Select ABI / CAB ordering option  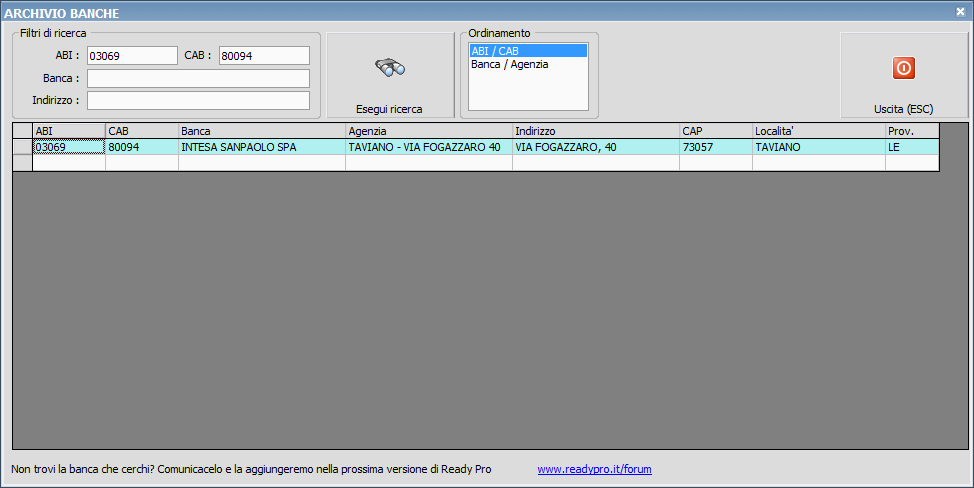click(528, 51)
